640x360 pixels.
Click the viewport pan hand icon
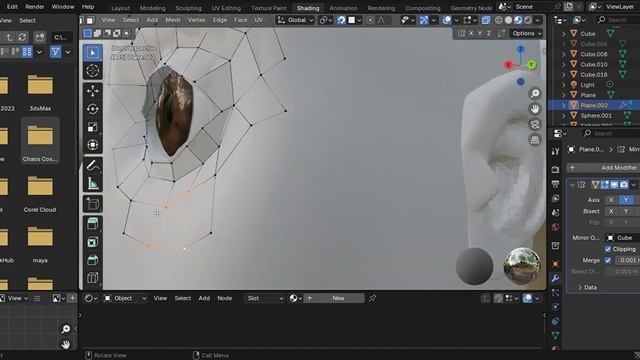click(535, 109)
